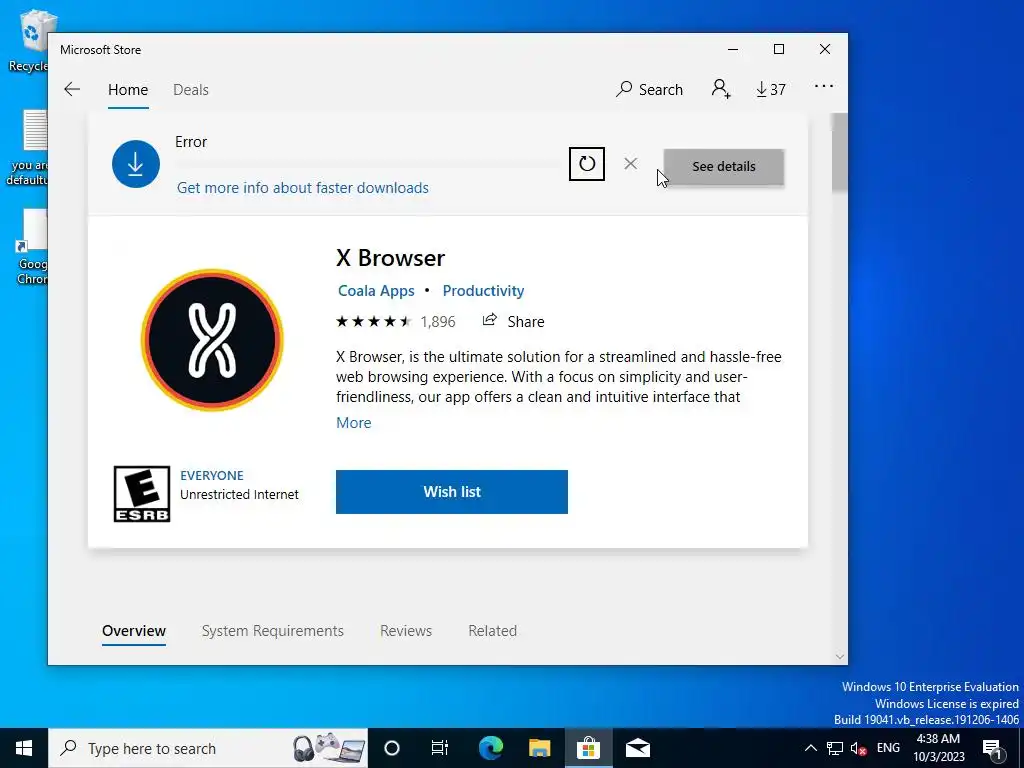This screenshot has height=768, width=1024.
Task: Open the Windows Start menu
Action: coord(24,748)
